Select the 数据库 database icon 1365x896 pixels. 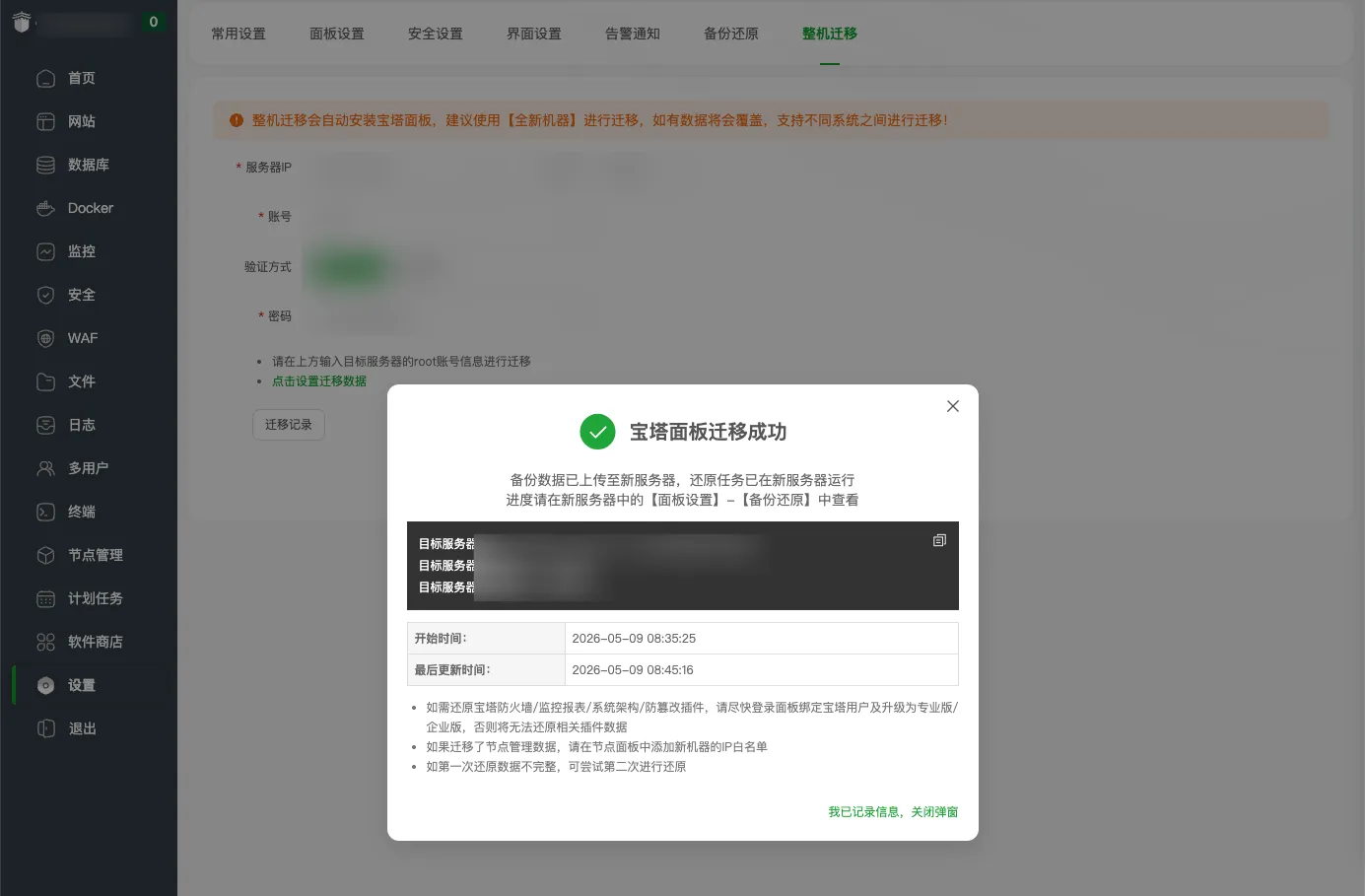tap(45, 165)
